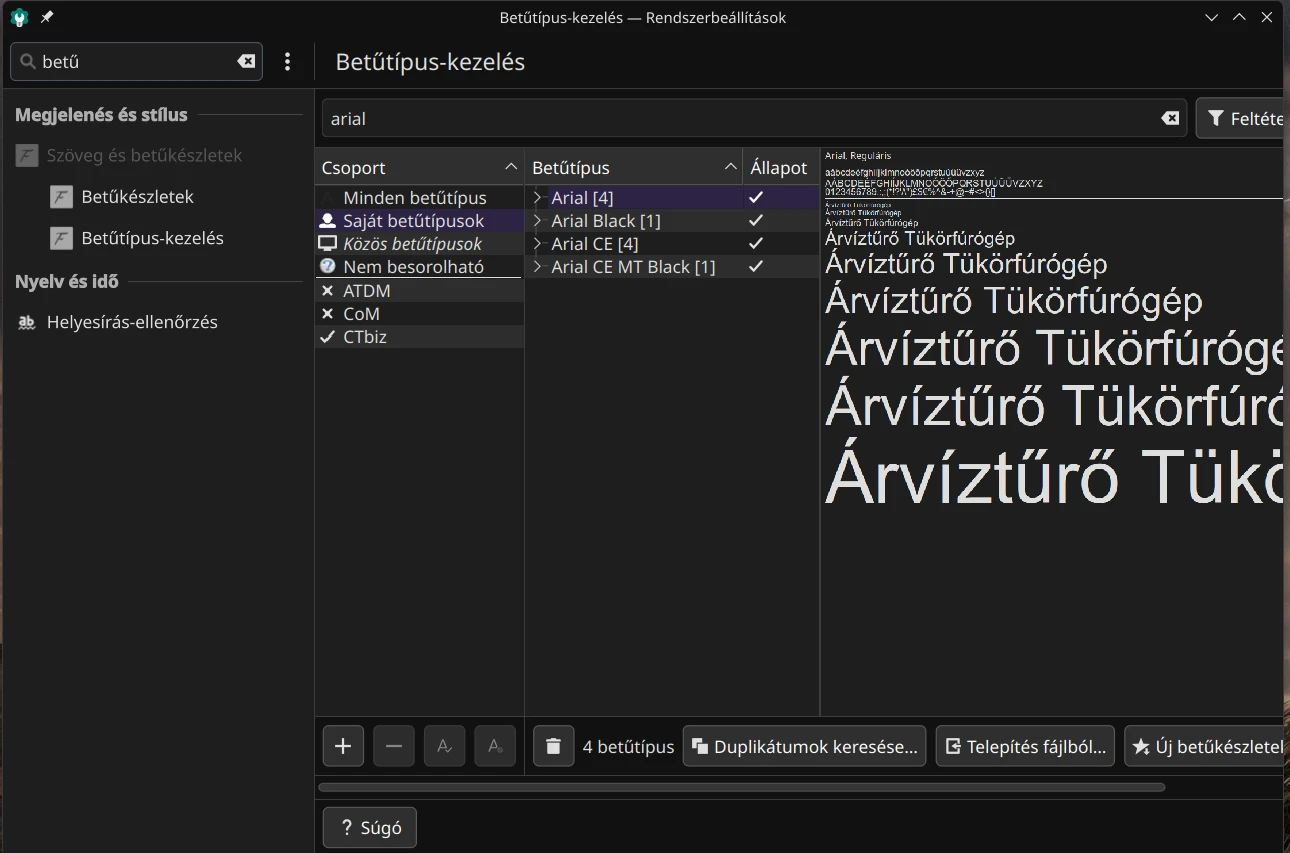This screenshot has height=853, width=1290.
Task: Select the Minden betűtípus group
Action: click(420, 197)
